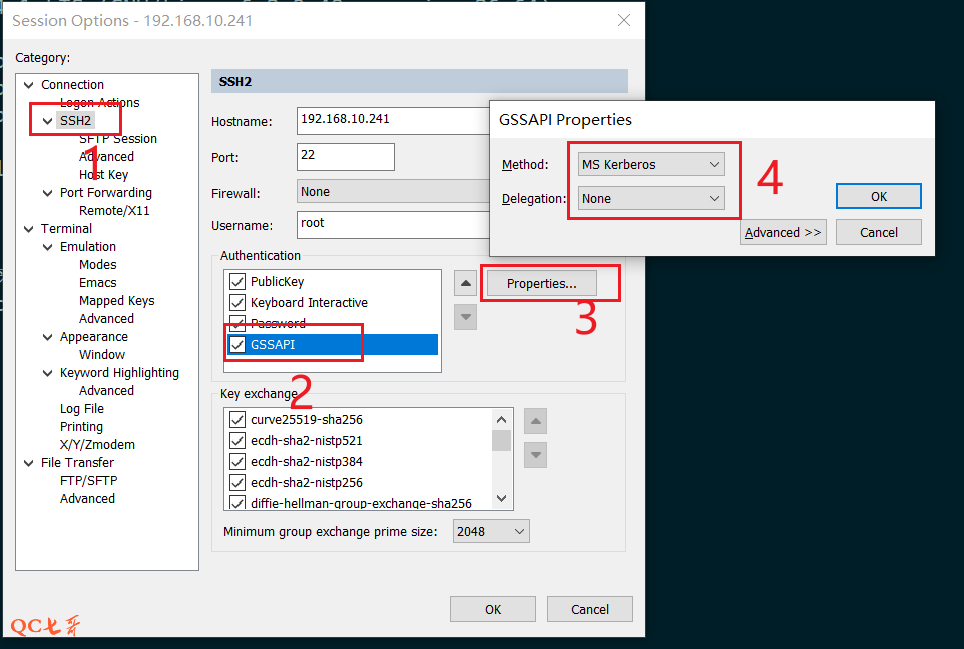The width and height of the screenshot is (964, 649).
Task: Click the Properties... button
Action: tap(541, 284)
